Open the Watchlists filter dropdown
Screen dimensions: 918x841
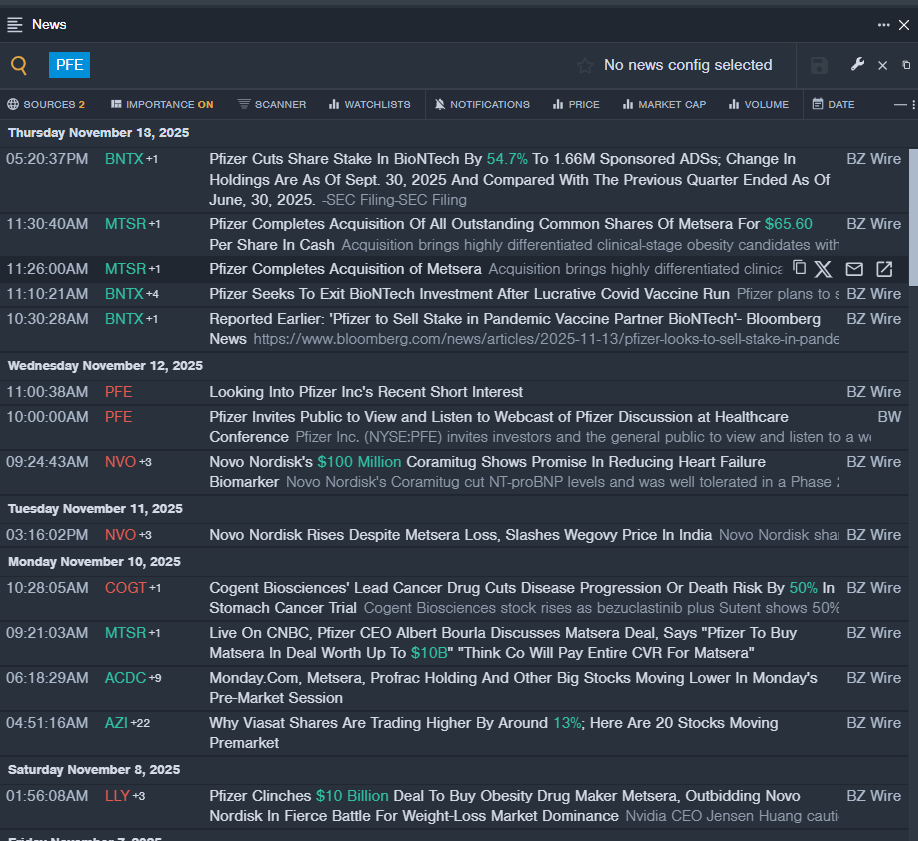point(369,104)
